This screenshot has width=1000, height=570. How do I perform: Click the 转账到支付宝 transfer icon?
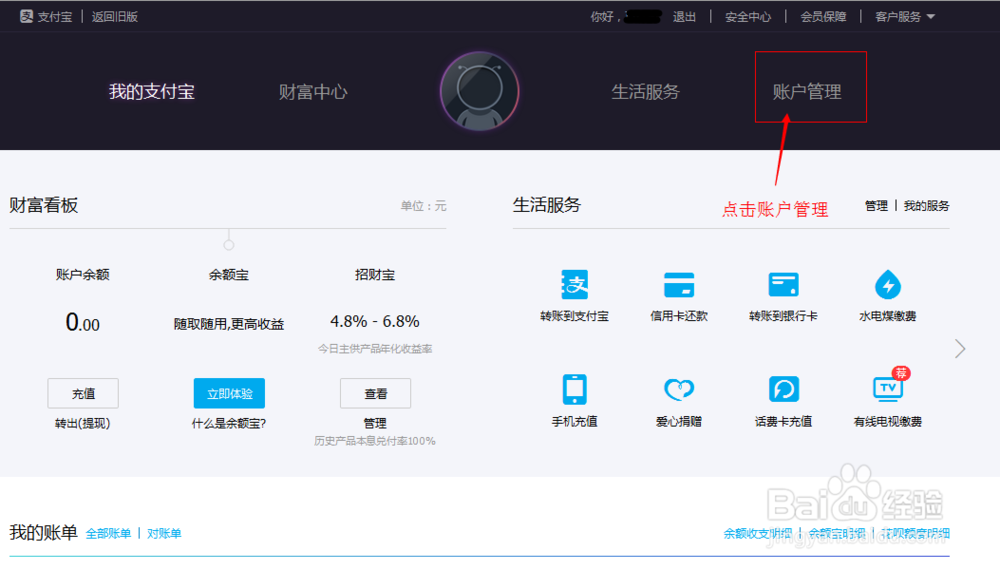coord(574,285)
